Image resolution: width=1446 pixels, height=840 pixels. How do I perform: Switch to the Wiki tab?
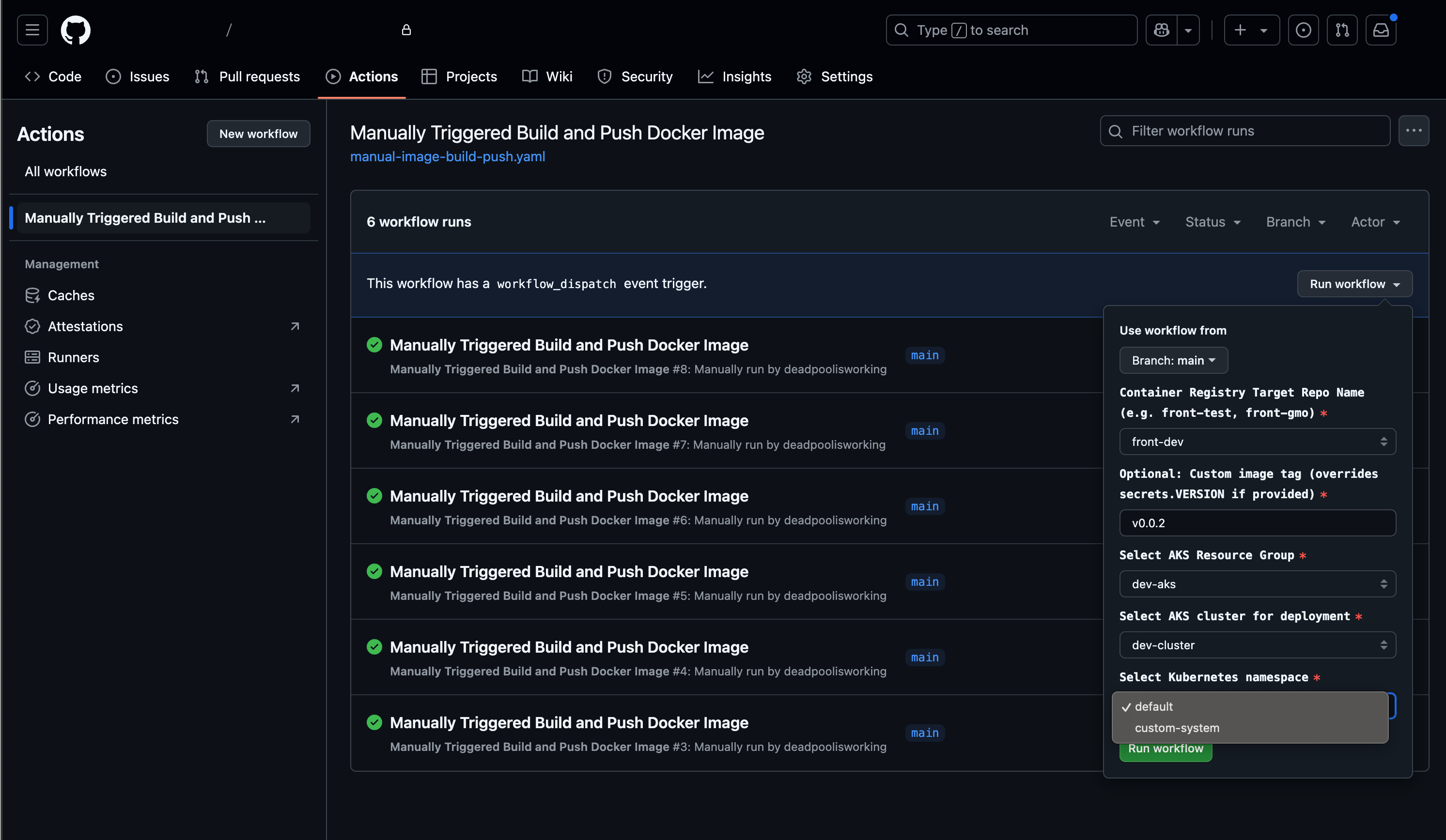point(547,76)
